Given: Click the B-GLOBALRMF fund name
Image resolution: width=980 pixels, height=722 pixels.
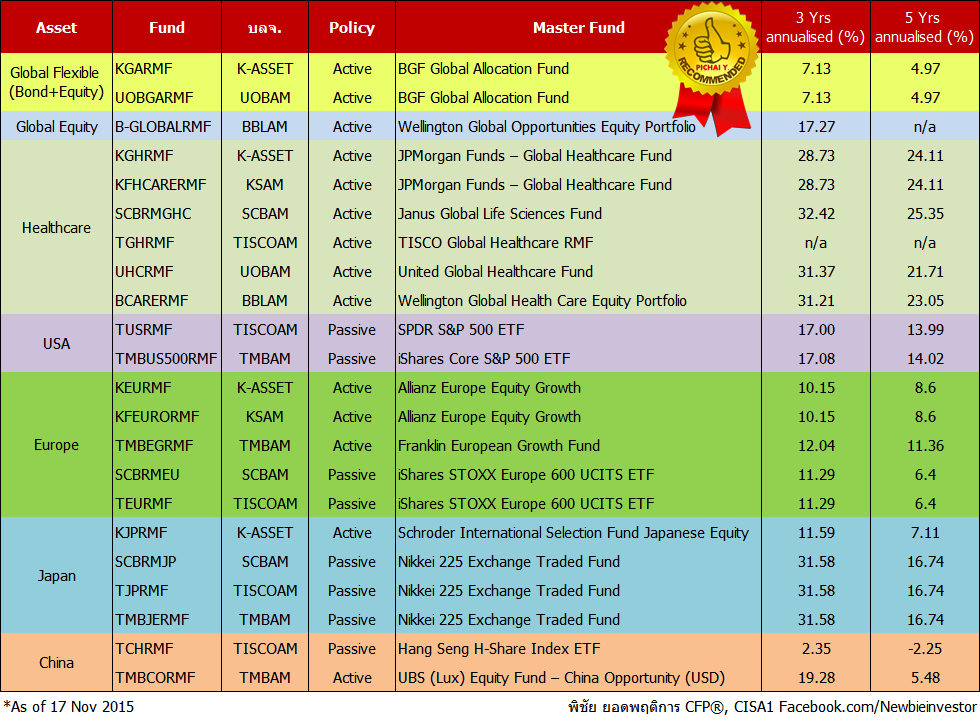Looking at the screenshot, I should [163, 127].
